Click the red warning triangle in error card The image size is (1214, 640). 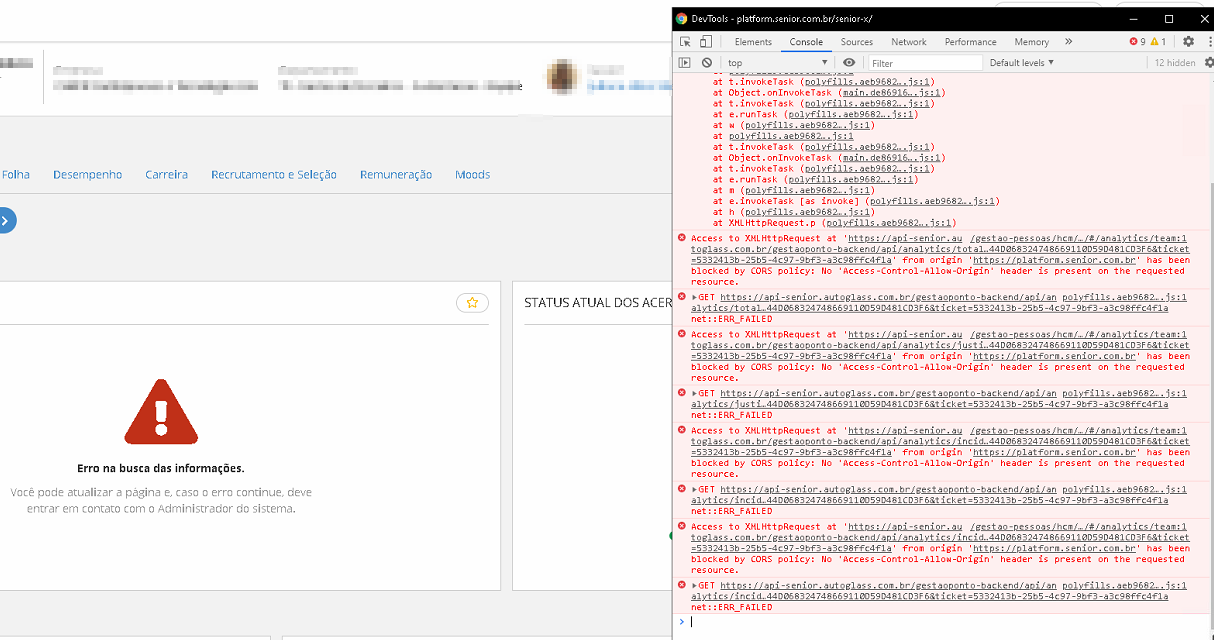click(x=161, y=411)
